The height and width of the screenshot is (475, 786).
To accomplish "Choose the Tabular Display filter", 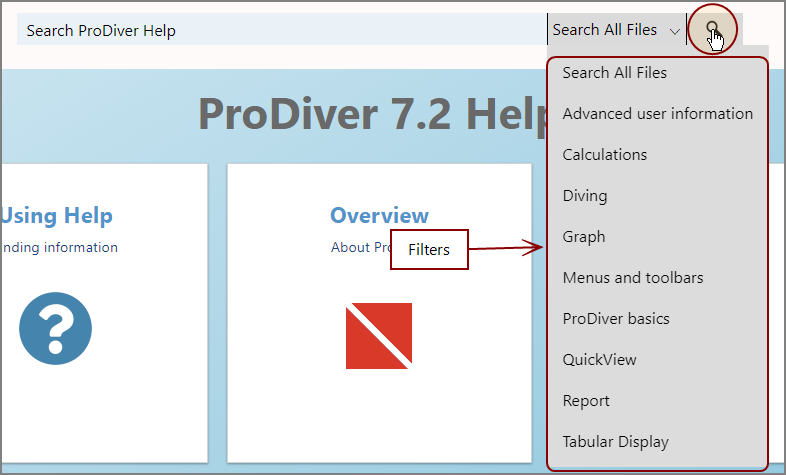I will pos(615,441).
